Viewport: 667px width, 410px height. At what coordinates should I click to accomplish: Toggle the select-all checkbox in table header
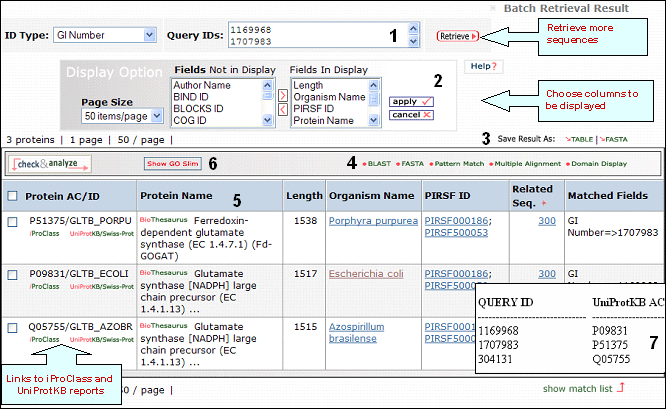(12, 196)
